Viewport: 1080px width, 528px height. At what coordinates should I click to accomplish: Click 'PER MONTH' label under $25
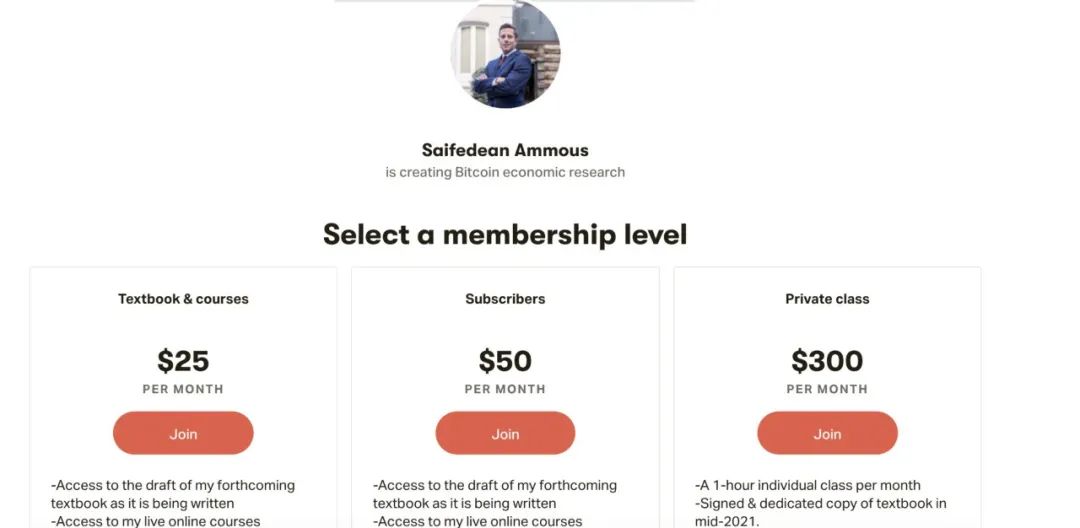(x=183, y=389)
